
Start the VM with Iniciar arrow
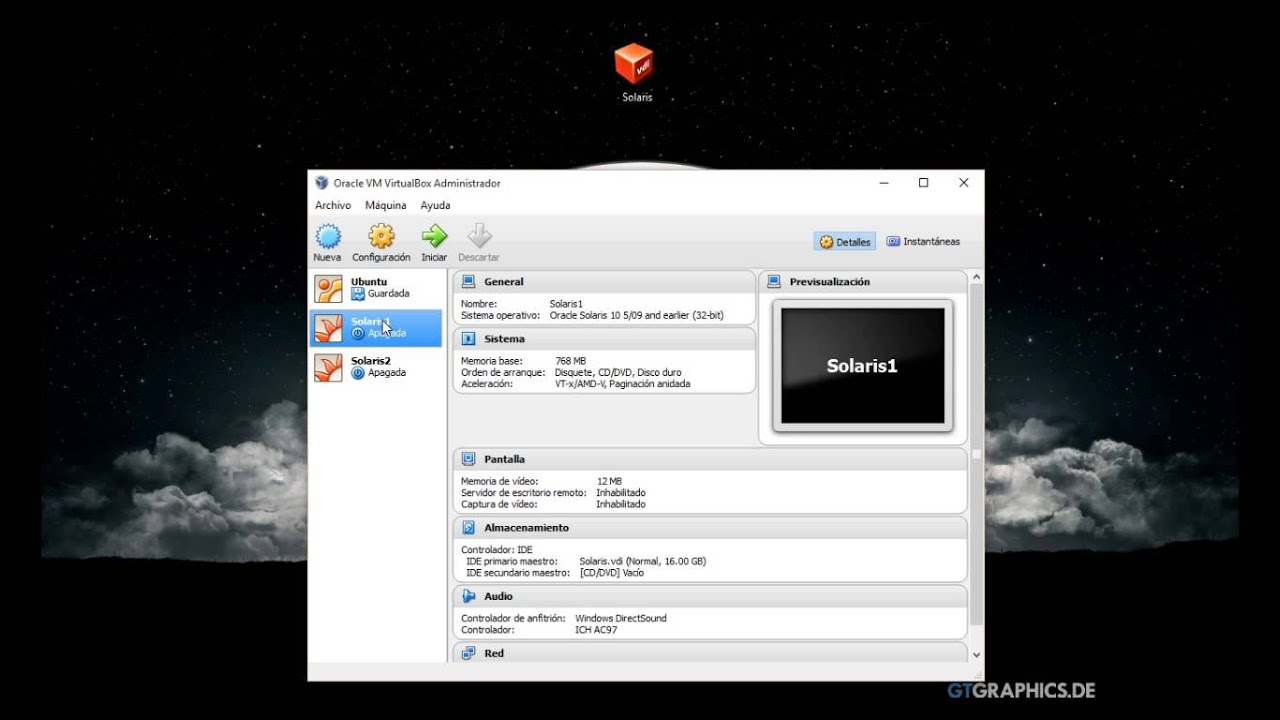434,236
